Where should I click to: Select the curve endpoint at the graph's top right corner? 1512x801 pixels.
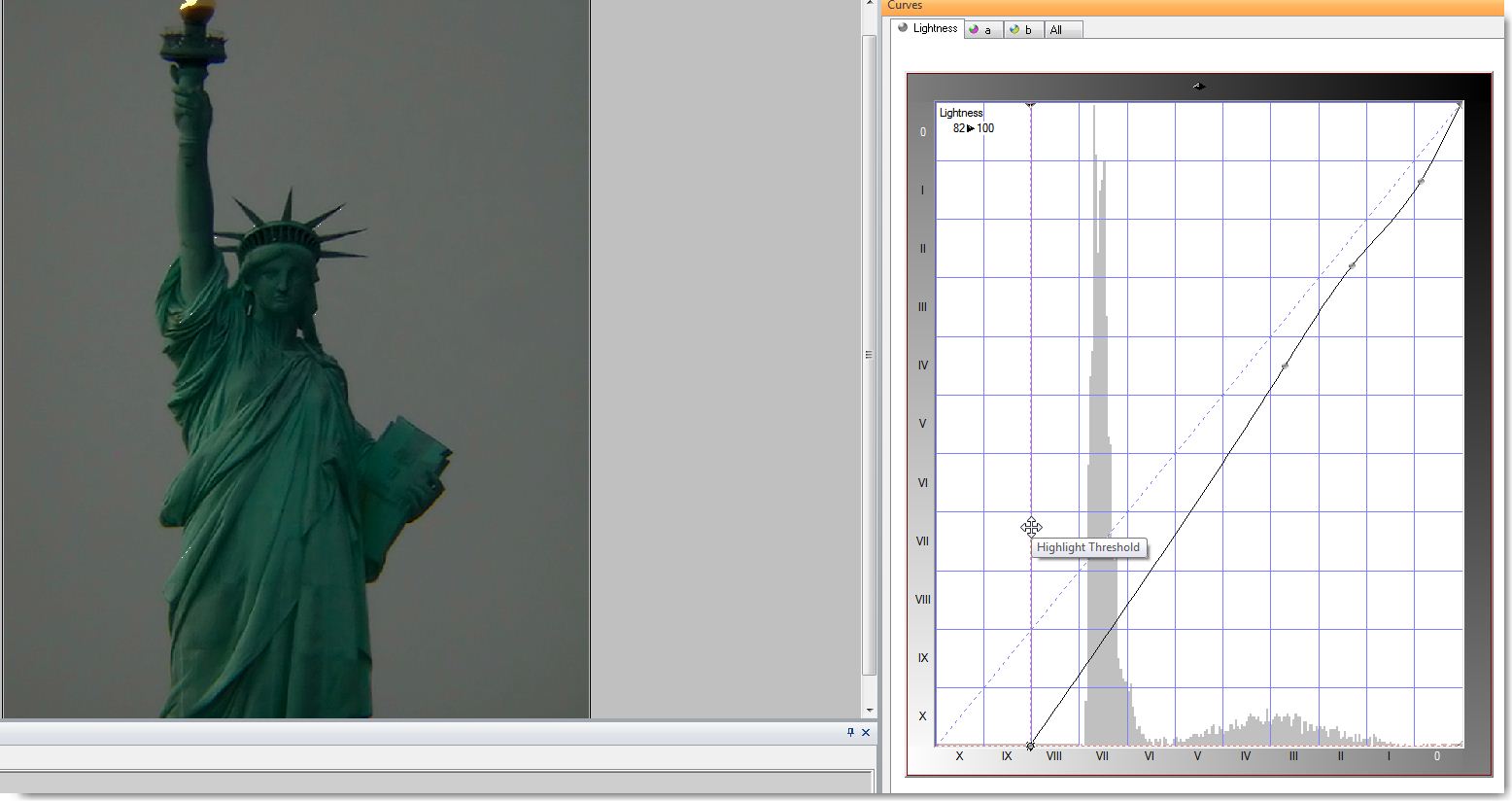coord(1460,104)
